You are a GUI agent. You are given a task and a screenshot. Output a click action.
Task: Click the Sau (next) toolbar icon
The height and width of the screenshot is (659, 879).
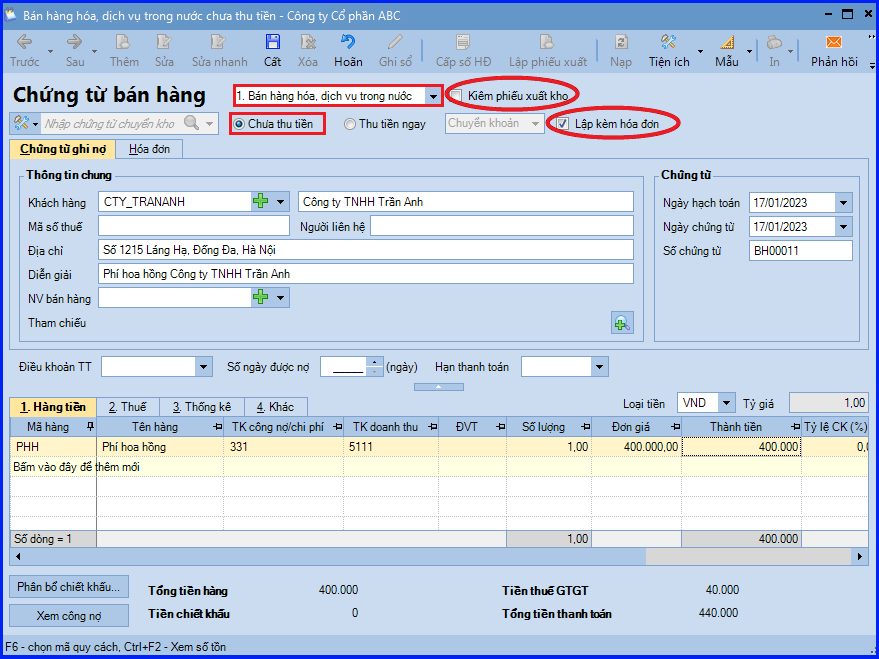[x=75, y=42]
